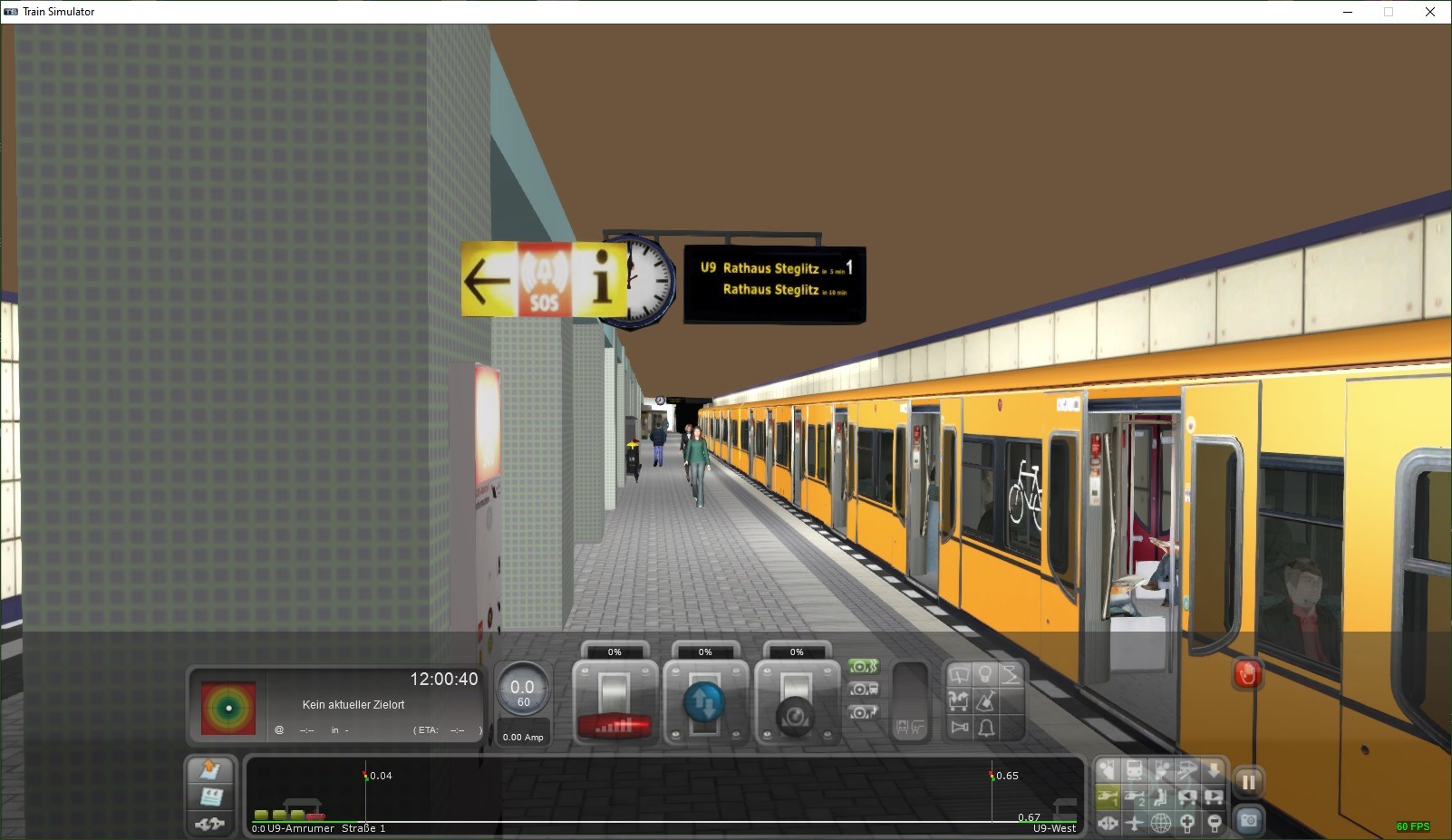Open the assignment notes icon
Image resolution: width=1452 pixels, height=840 pixels.
pos(210,797)
